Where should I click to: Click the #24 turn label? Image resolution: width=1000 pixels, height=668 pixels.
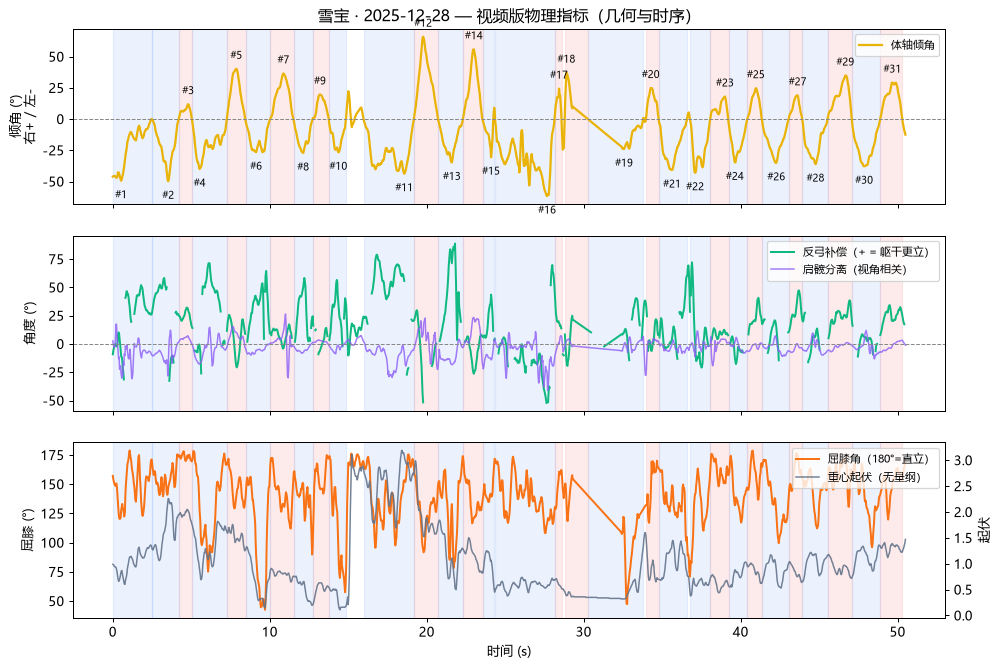(735, 176)
